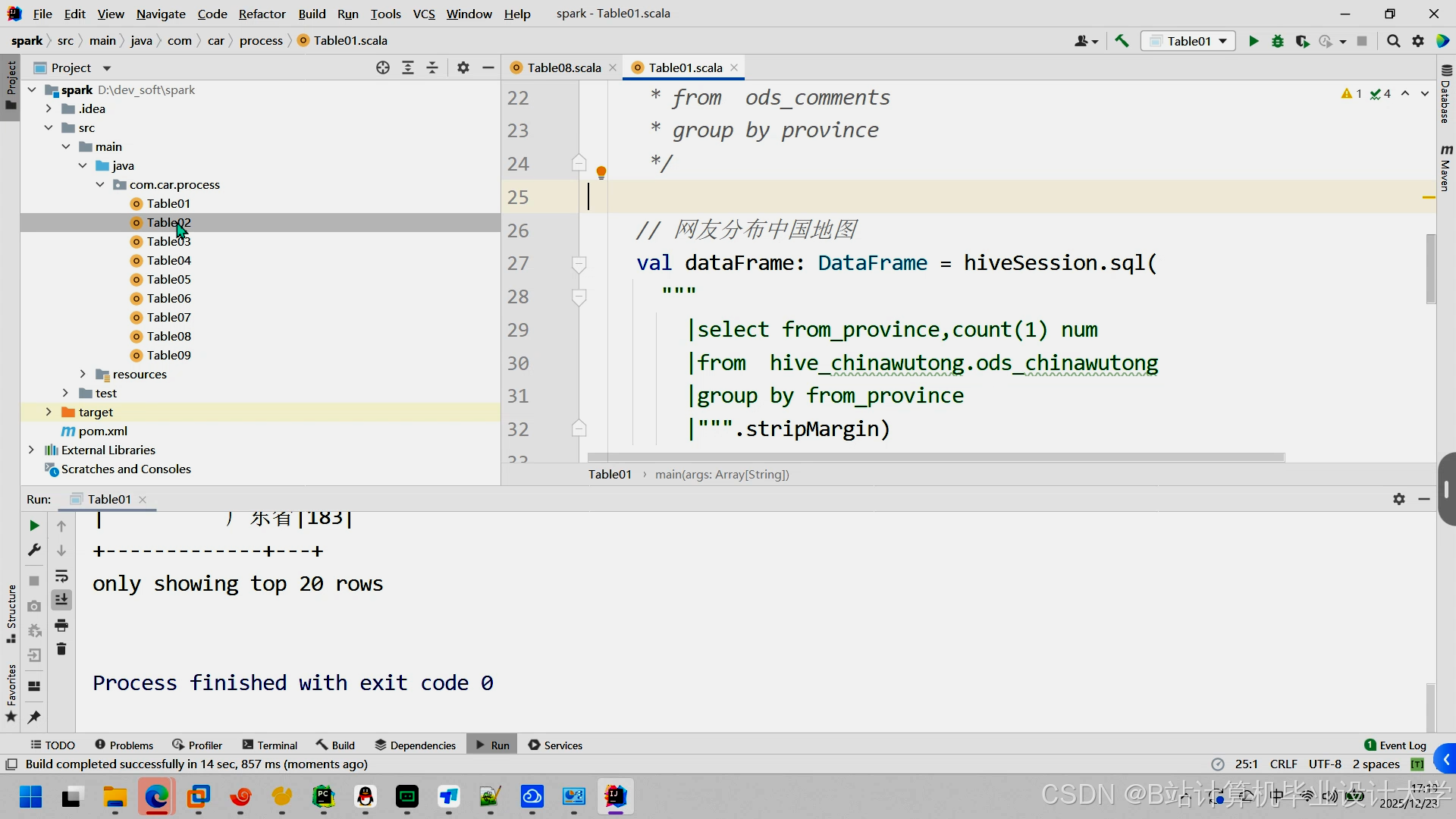Collapse all in Project panel
1456x819 pixels.
(x=432, y=67)
